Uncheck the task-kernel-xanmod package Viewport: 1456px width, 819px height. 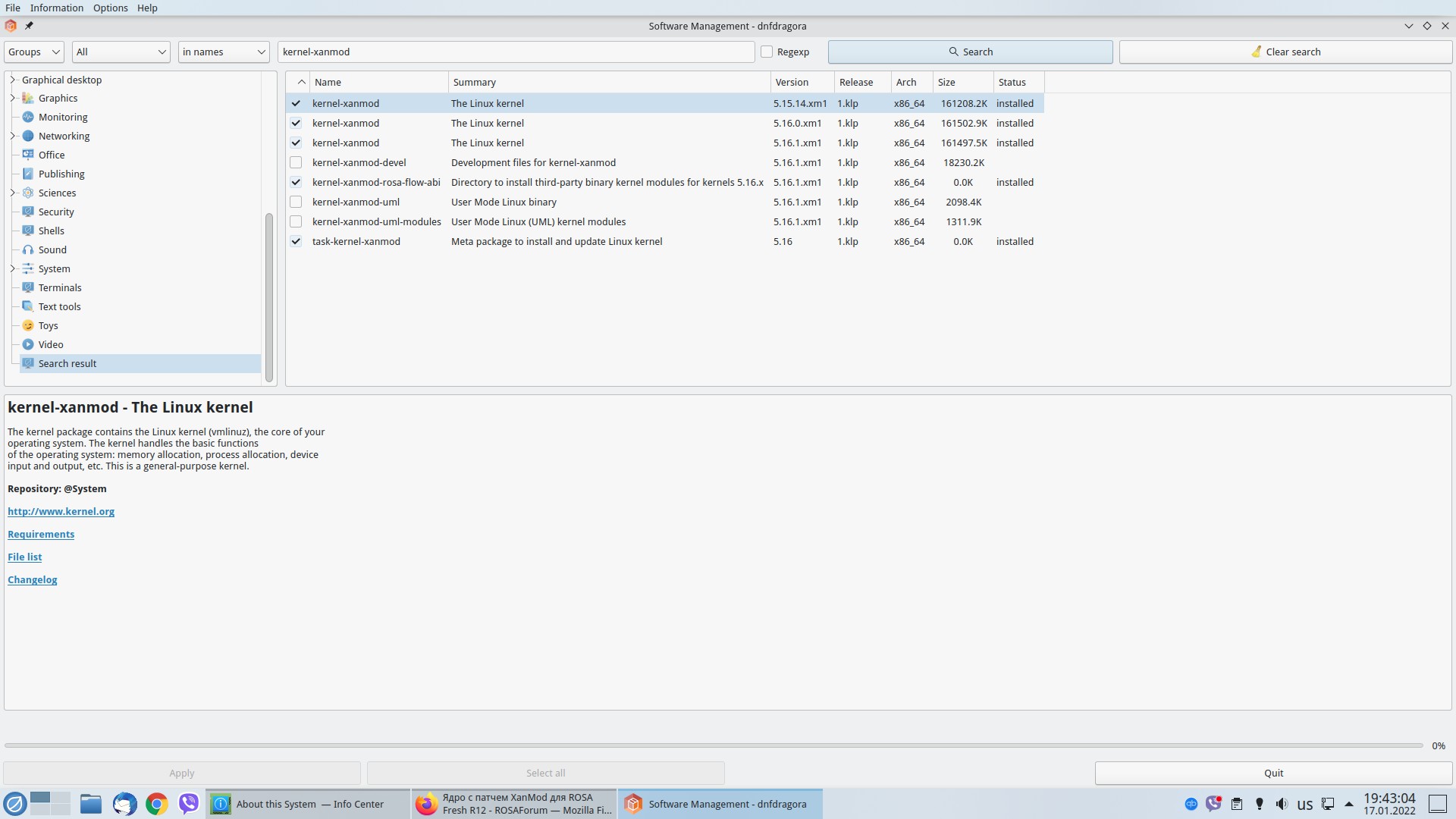[296, 242]
